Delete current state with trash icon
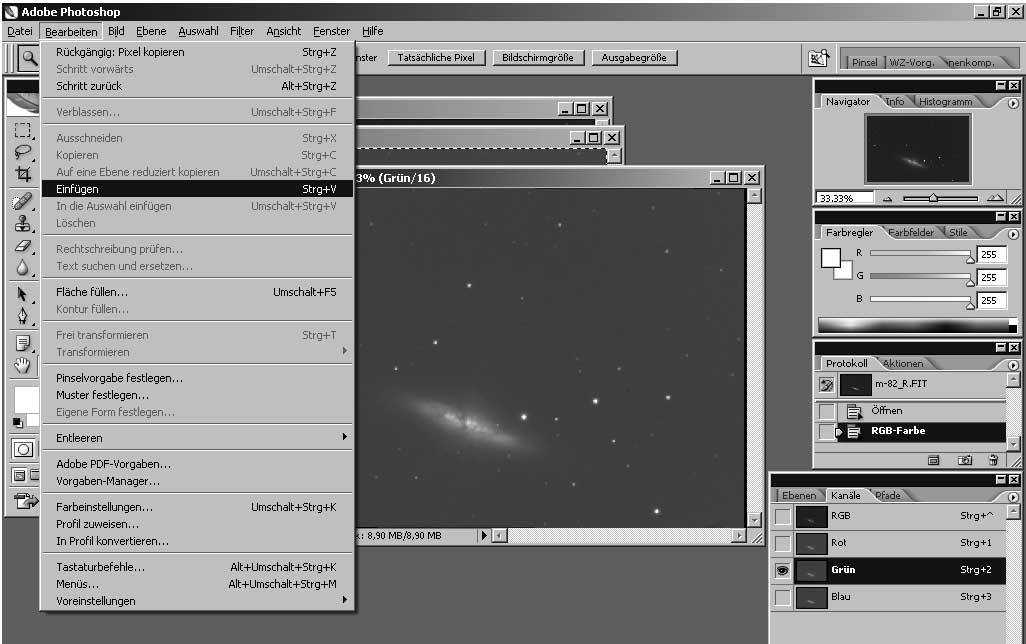This screenshot has height=644, width=1026. (993, 460)
